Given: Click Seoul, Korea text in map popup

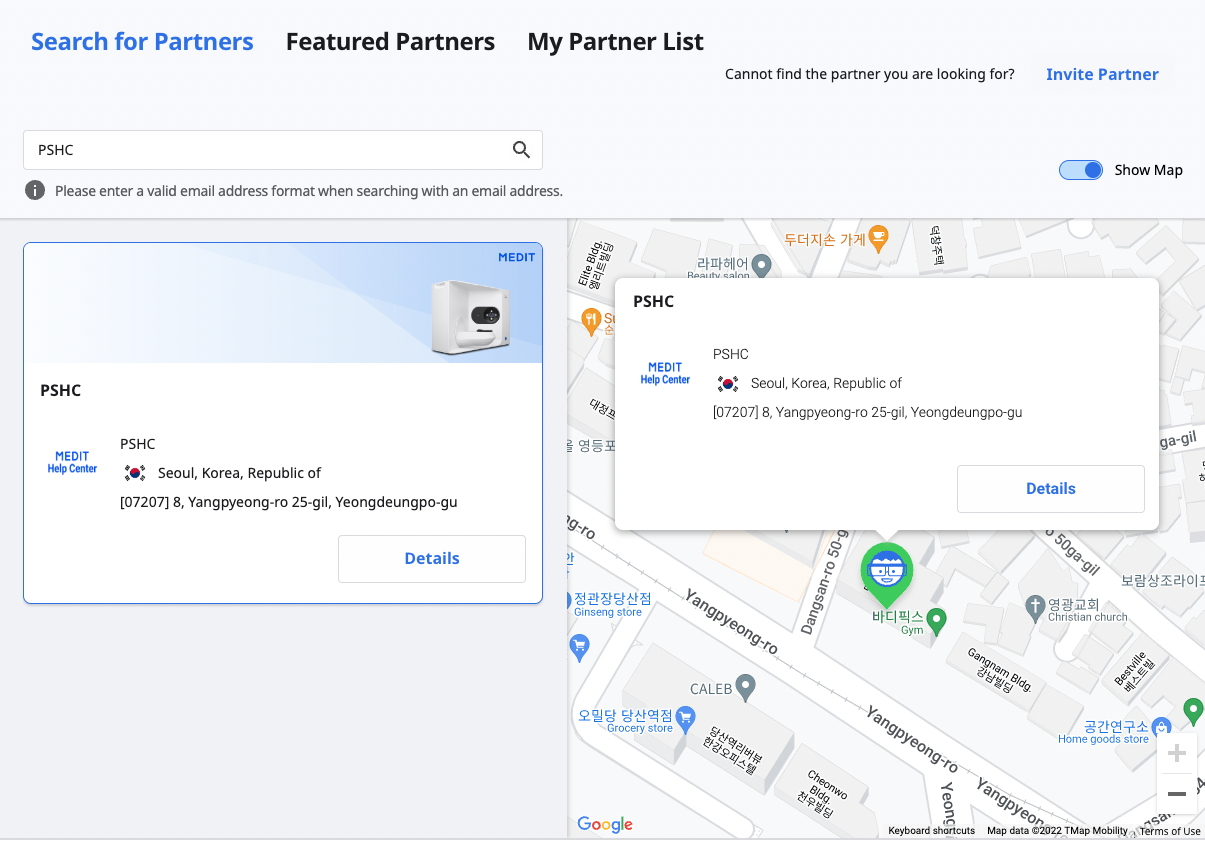Looking at the screenshot, I should click(826, 383).
